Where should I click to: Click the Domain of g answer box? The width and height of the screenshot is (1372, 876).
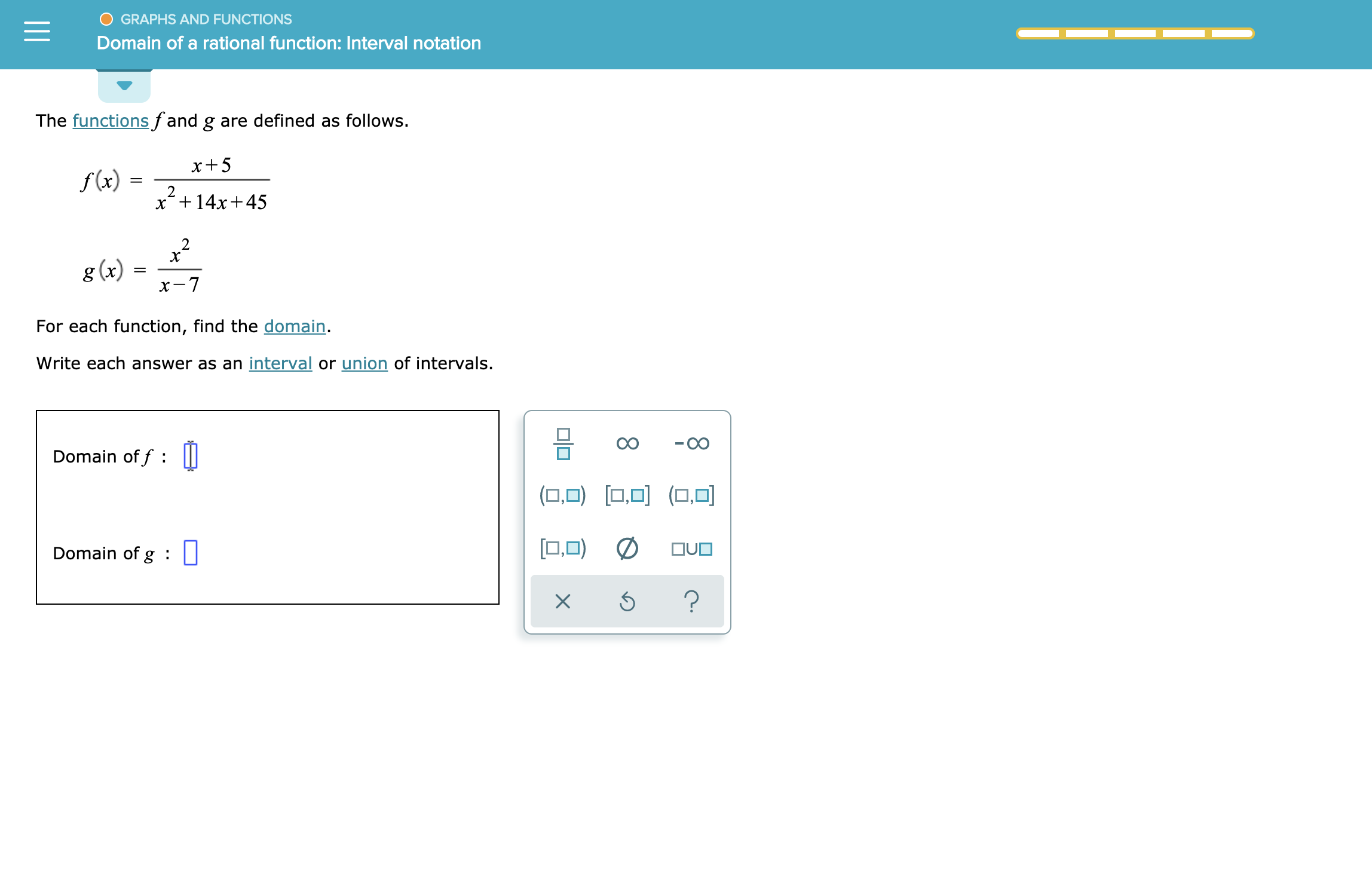coord(191,553)
